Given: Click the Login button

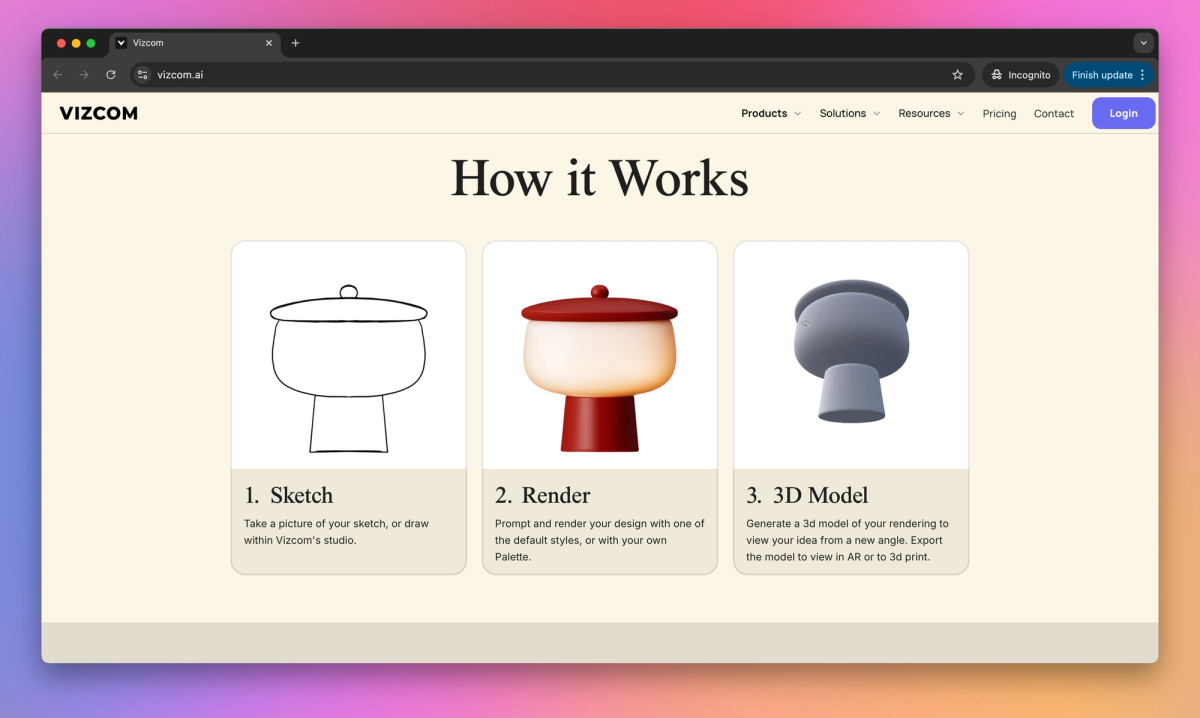Looking at the screenshot, I should coord(1123,113).
